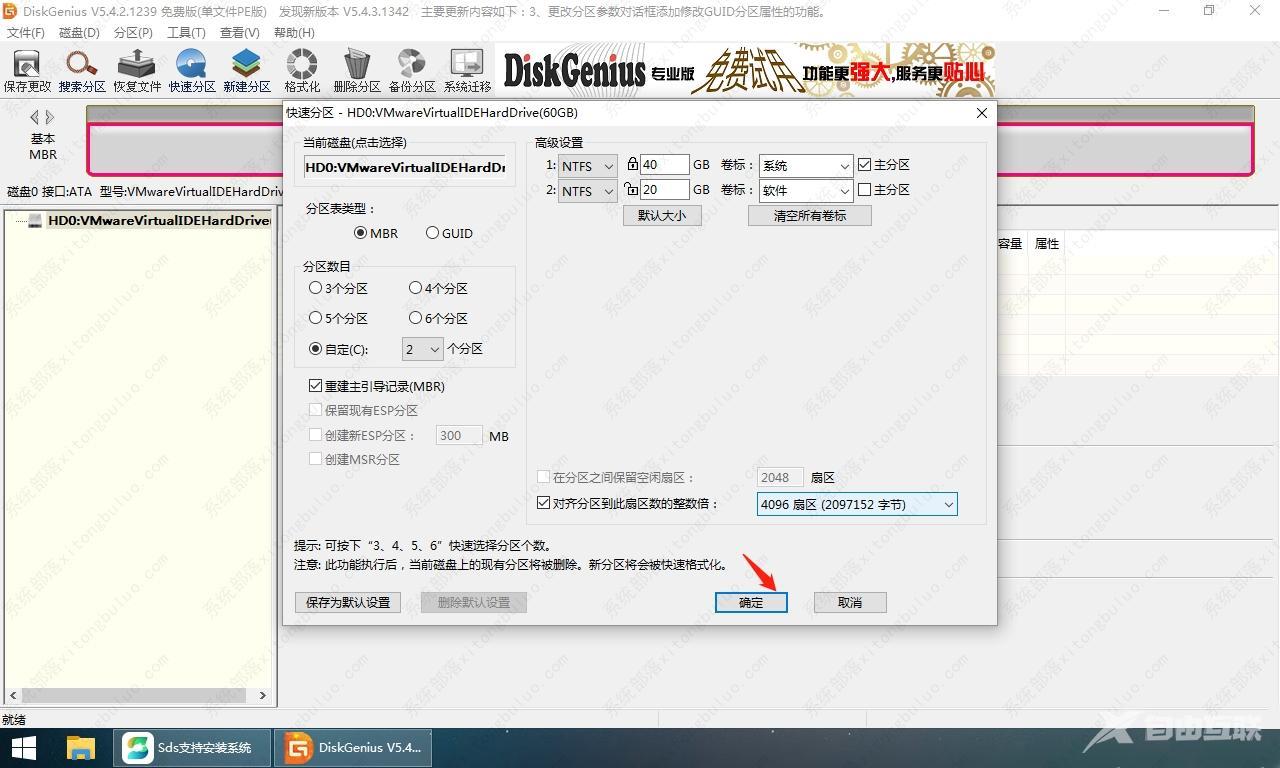Open custom partition count dropdown showing 2
1280x768 pixels.
click(422, 349)
